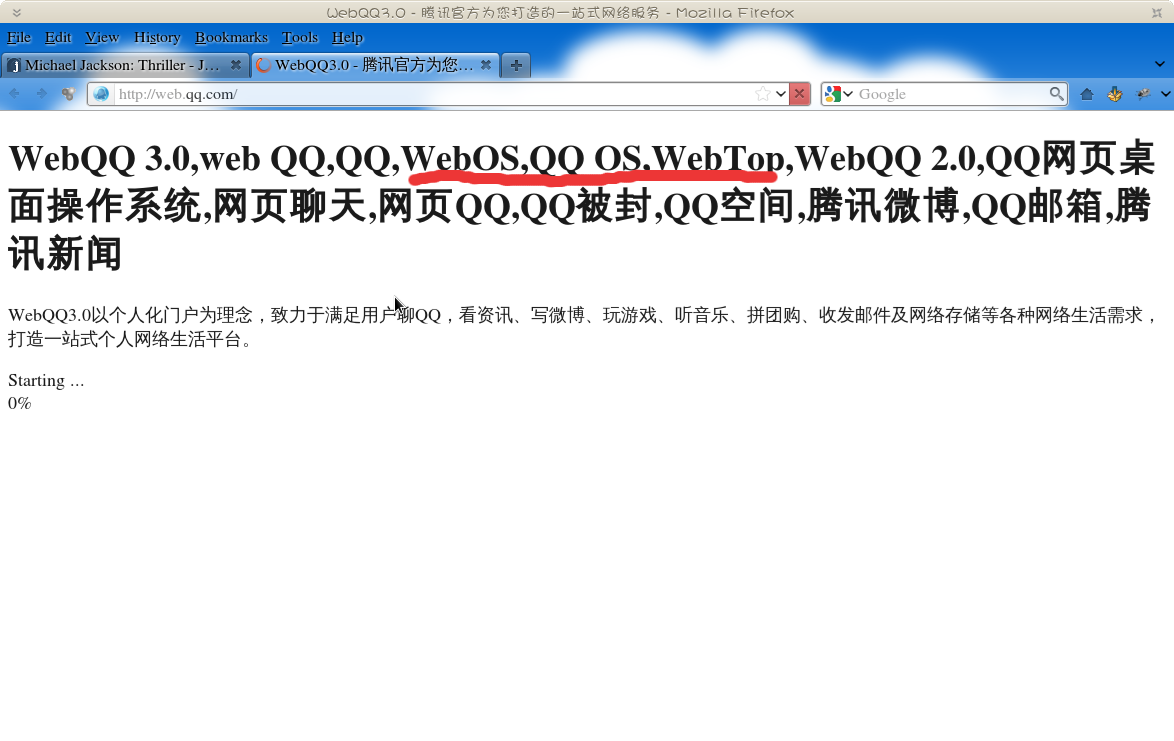Click the WebQQ 3.0 page heading

point(581,206)
